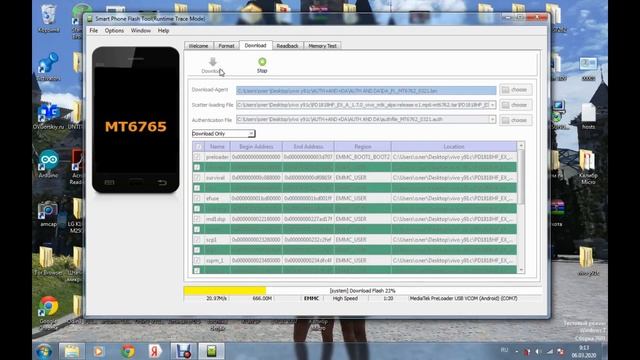Click the screen recorder taskbar icon
The height and width of the screenshot is (360, 640).
[183, 351]
